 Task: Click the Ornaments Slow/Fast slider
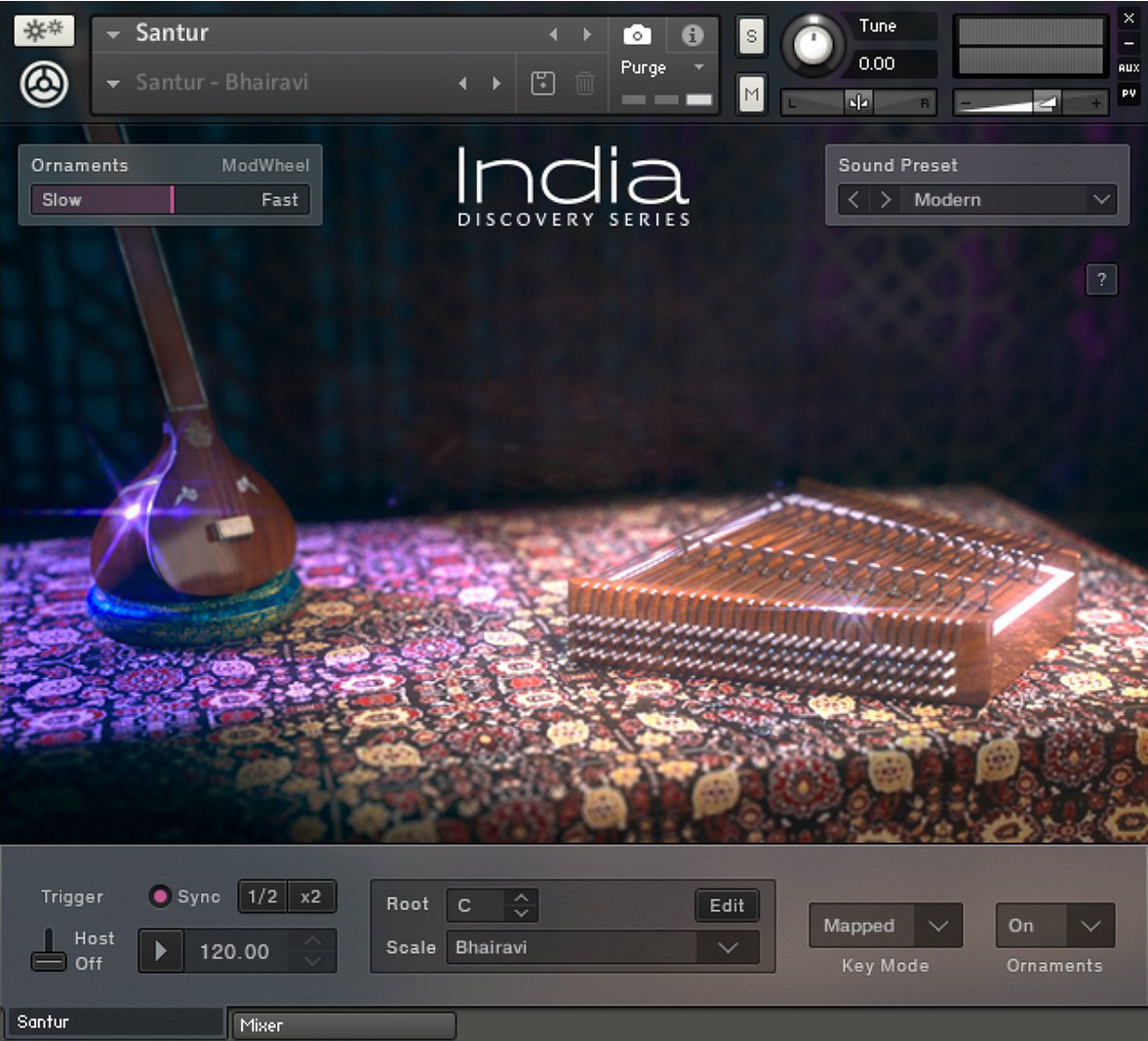(171, 200)
